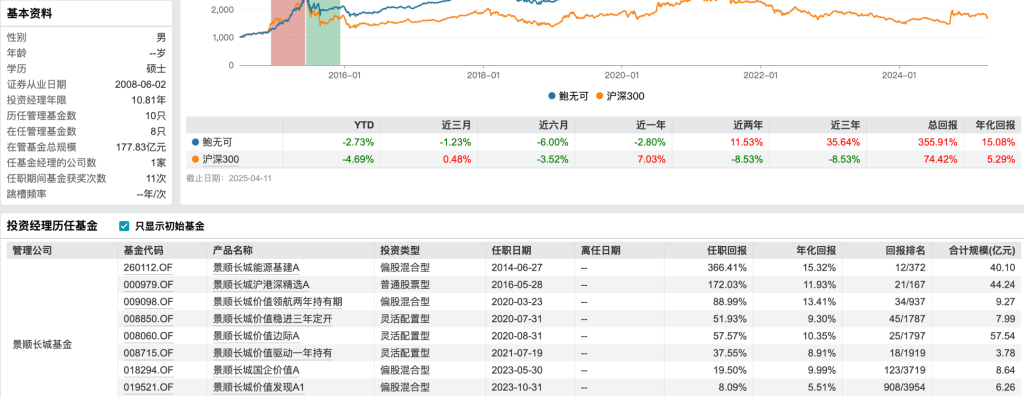Uncheck 只显示初始基金 checkbox
This screenshot has height=398, width=1024.
coord(124,226)
